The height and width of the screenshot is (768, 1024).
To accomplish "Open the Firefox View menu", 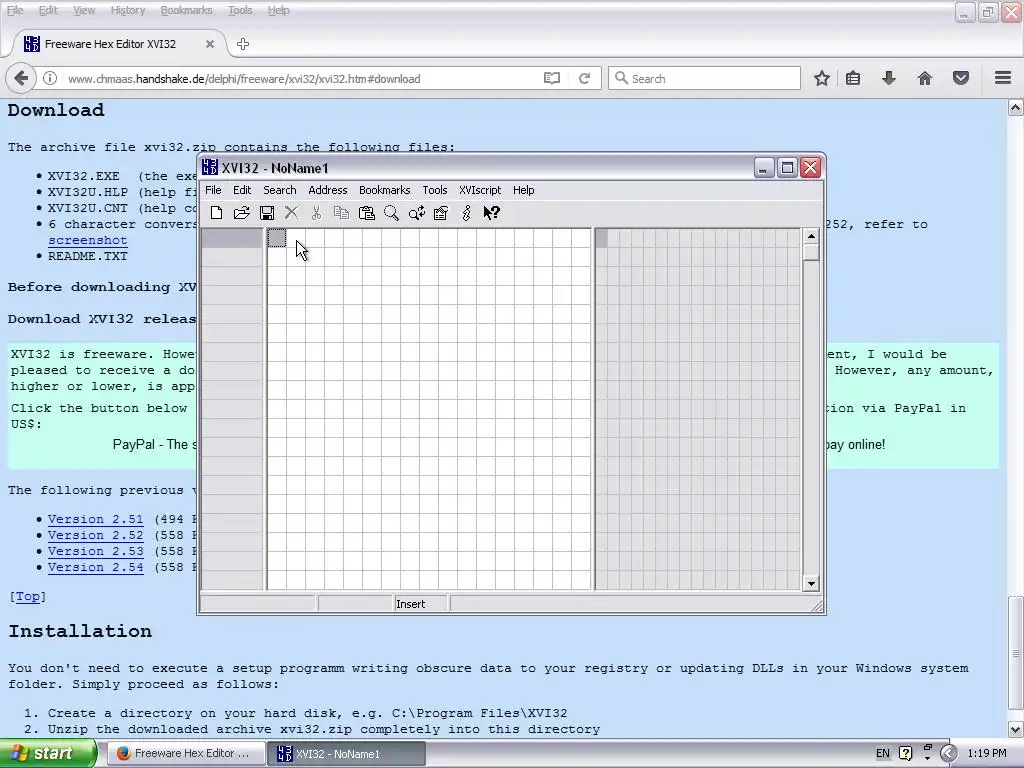I will tap(84, 10).
